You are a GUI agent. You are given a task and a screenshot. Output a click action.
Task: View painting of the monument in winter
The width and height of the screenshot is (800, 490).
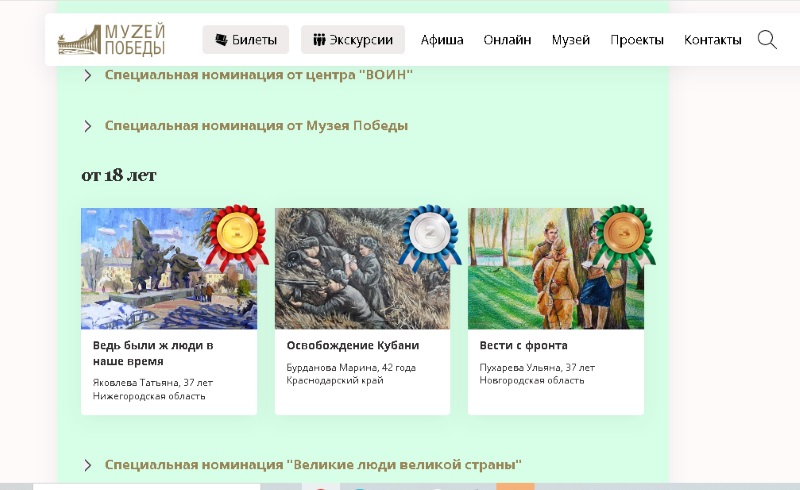click(169, 268)
